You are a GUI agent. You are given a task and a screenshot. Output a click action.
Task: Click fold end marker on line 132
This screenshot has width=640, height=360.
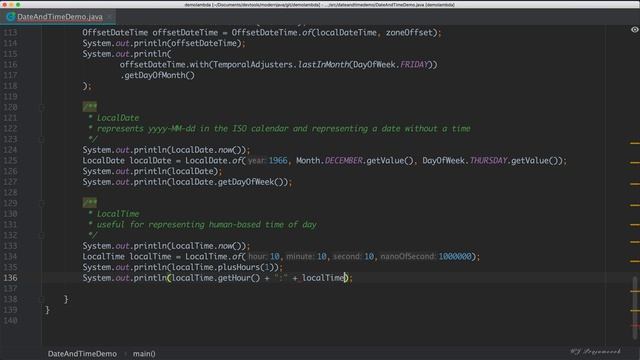(x=42, y=235)
